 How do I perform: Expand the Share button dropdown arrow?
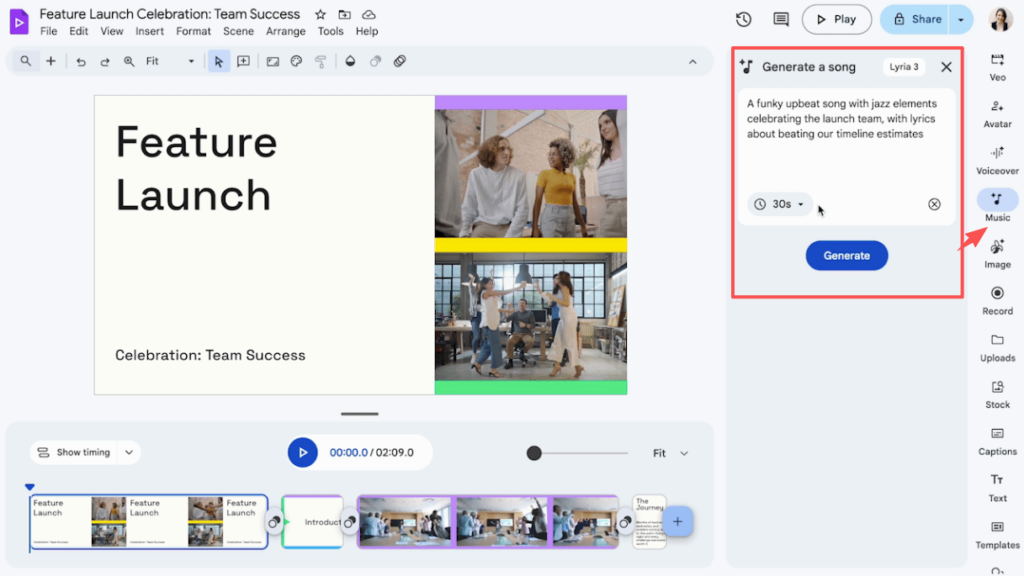click(x=959, y=19)
